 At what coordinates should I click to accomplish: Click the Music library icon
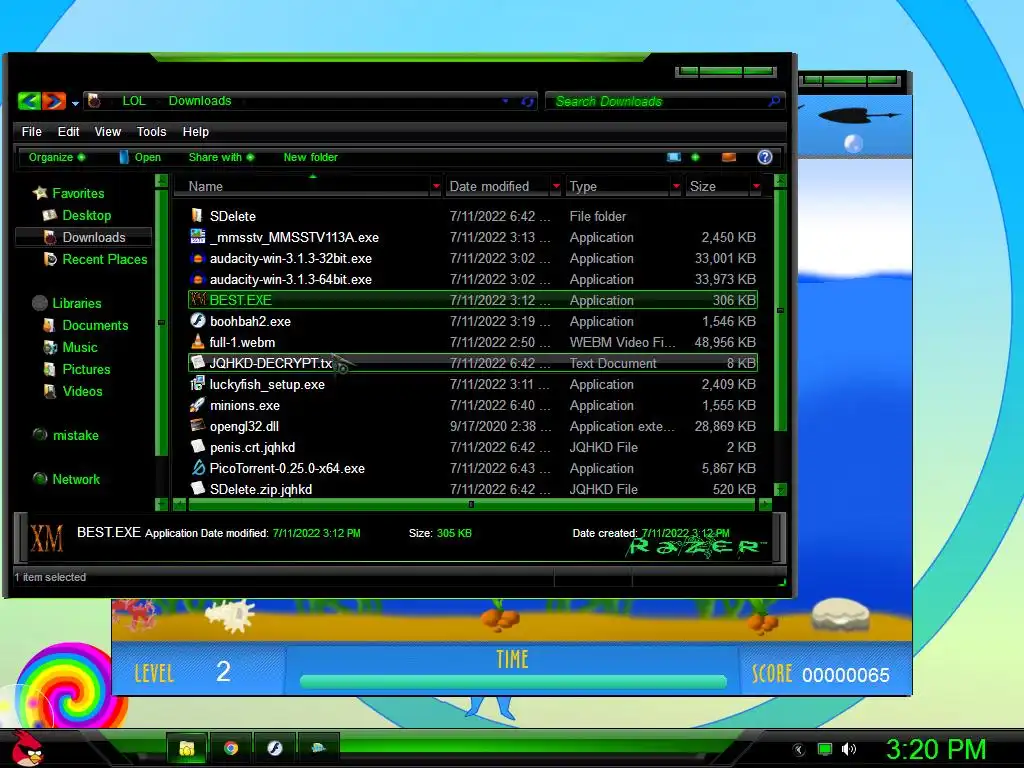click(x=50, y=347)
